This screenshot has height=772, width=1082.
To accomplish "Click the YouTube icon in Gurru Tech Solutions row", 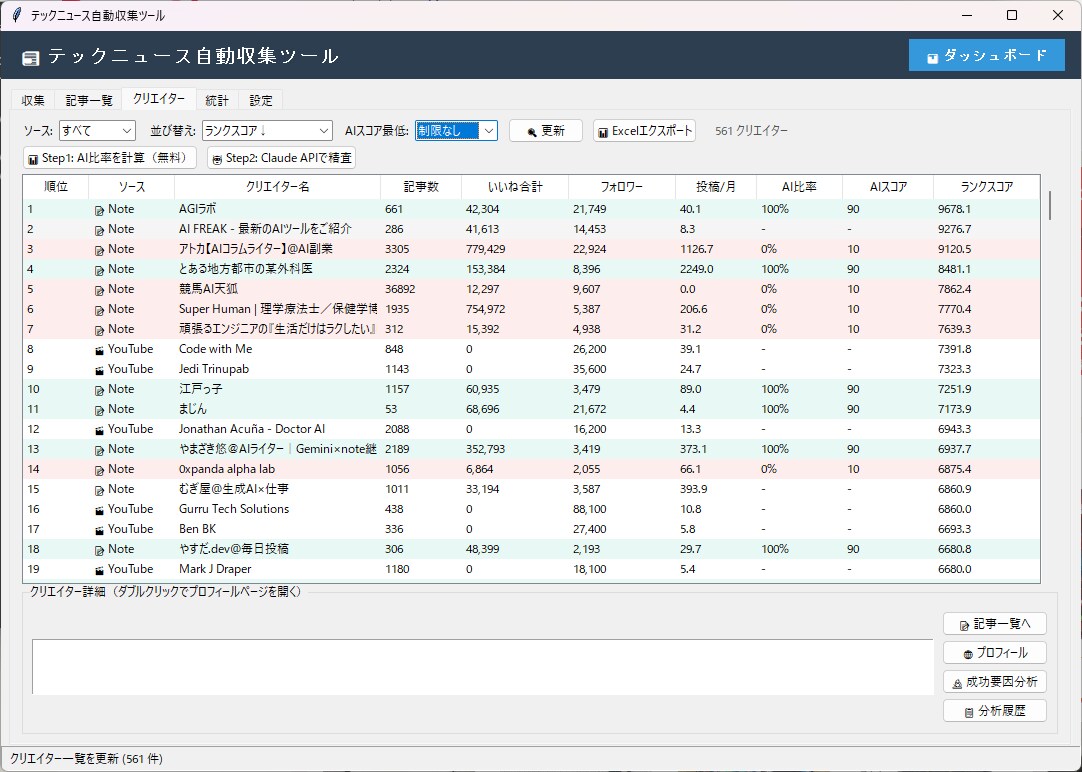I will tap(99, 510).
